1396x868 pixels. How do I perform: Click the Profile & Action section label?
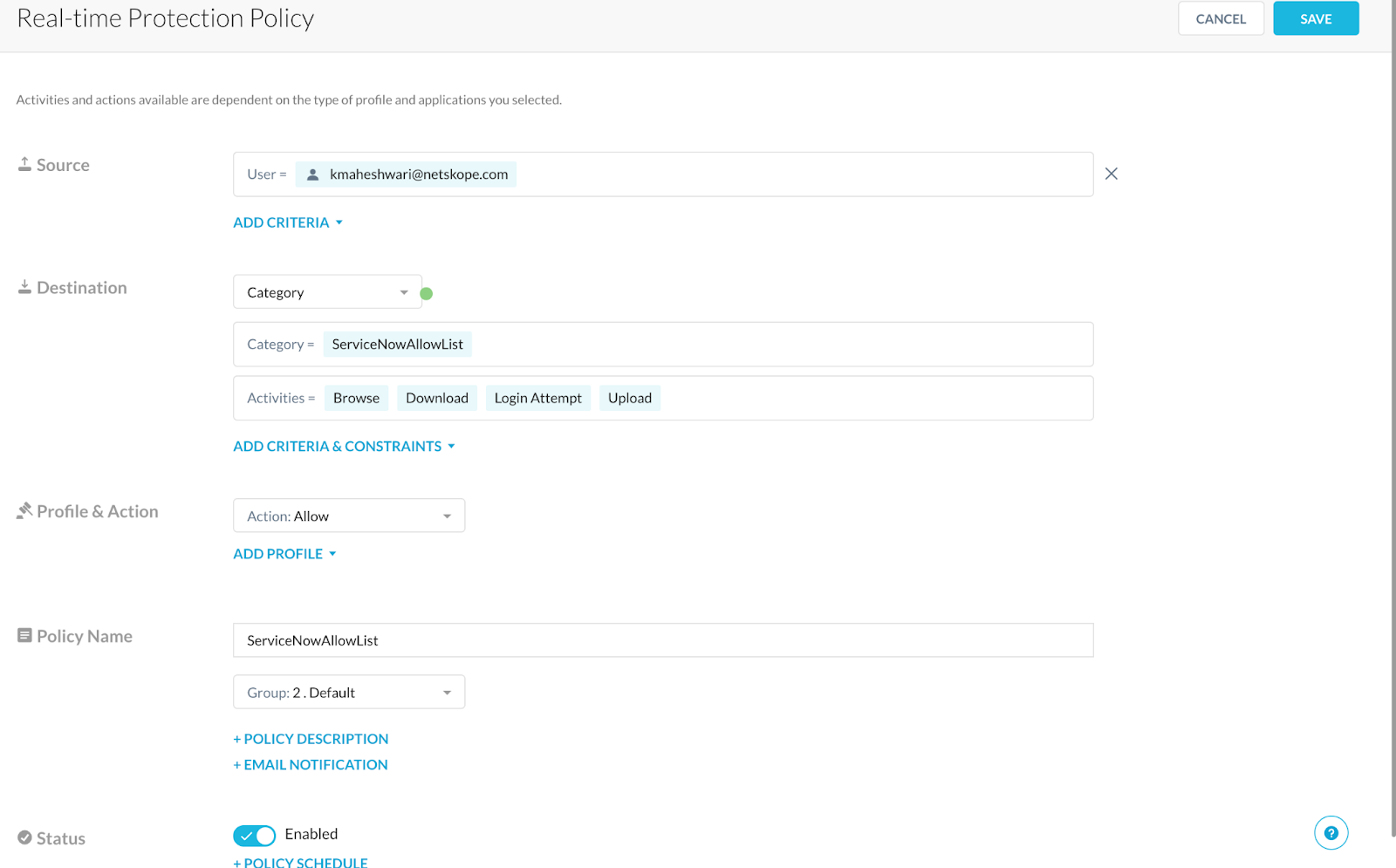pos(98,511)
